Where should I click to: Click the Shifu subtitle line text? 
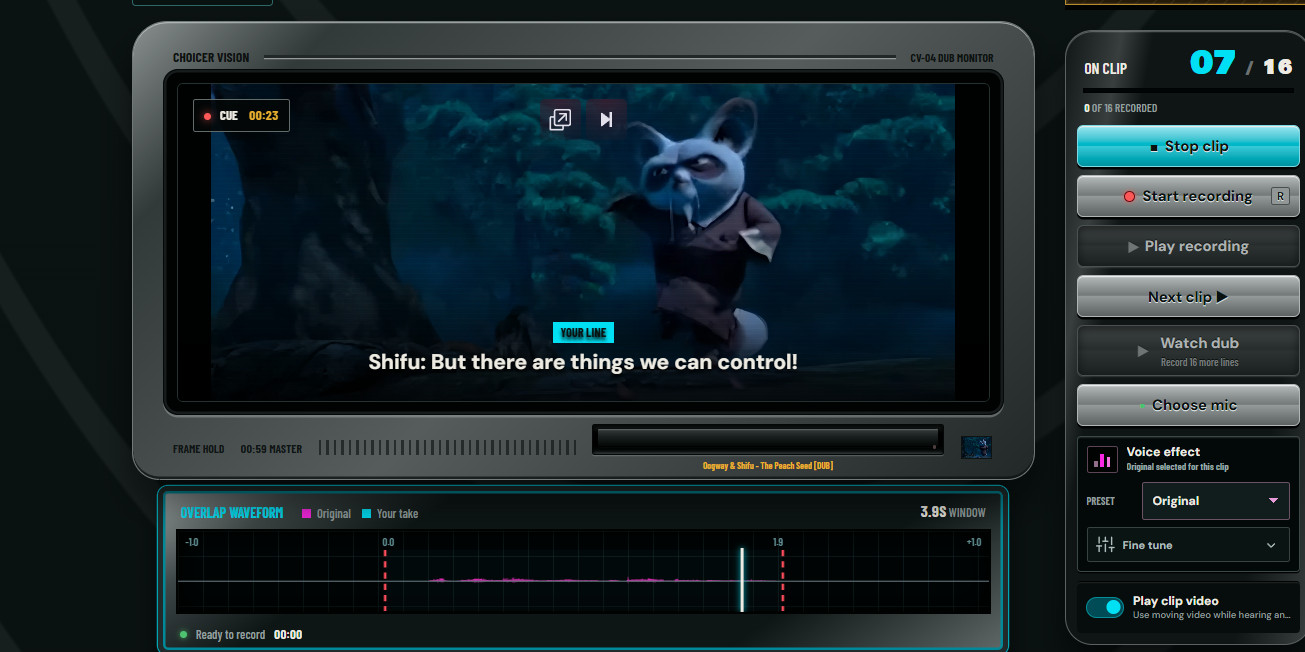pos(583,362)
